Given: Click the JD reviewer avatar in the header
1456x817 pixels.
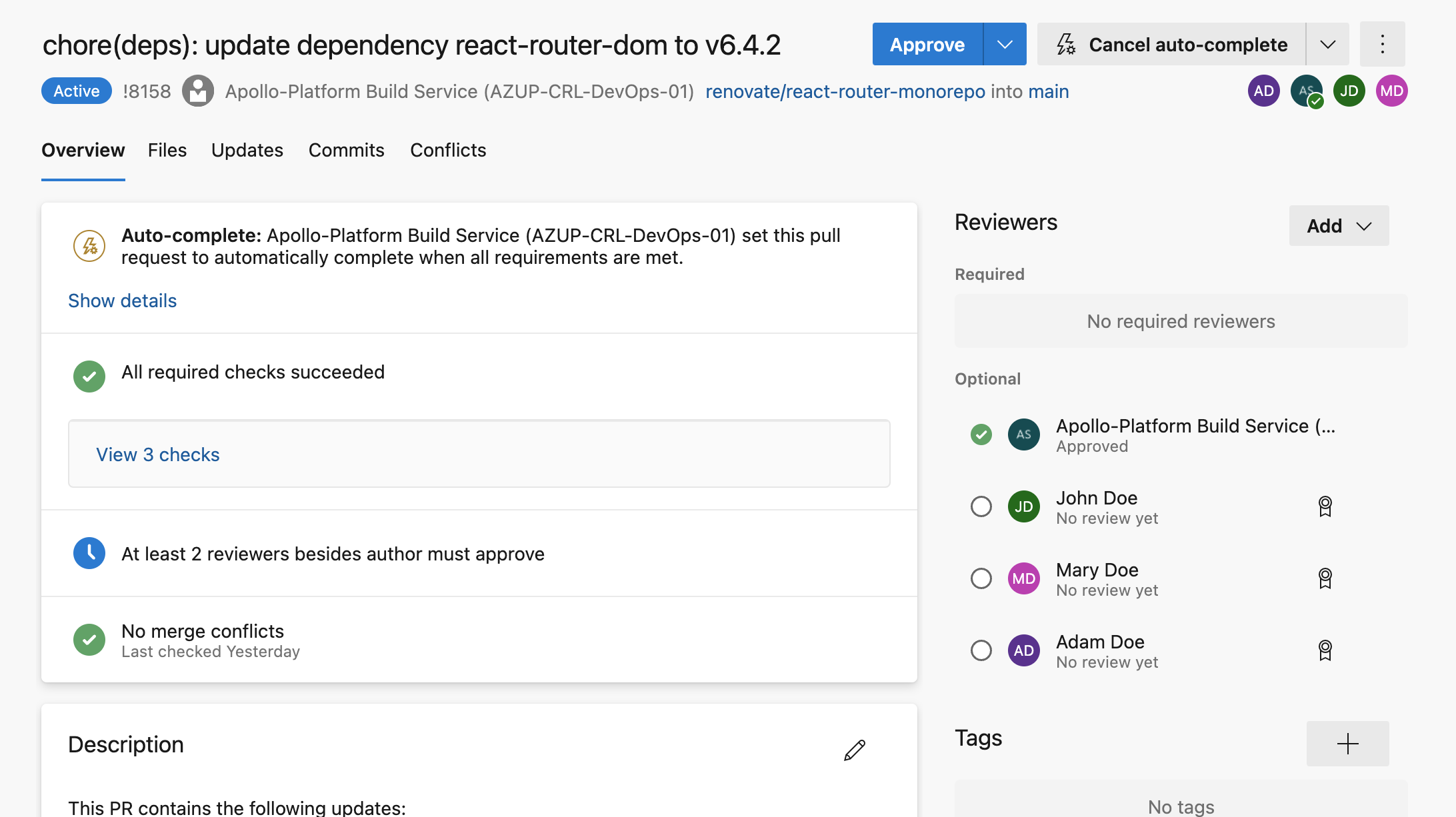Looking at the screenshot, I should tap(1349, 91).
